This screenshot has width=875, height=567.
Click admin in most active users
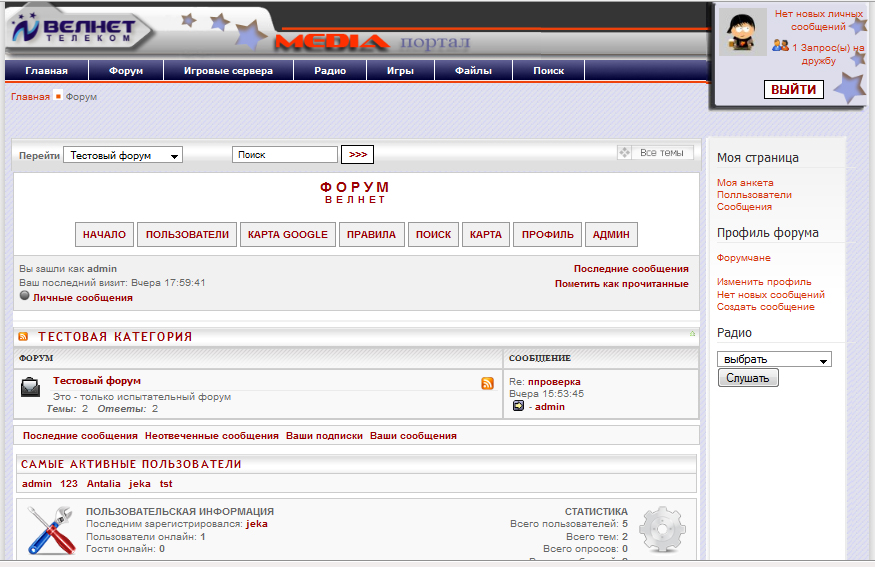click(37, 484)
